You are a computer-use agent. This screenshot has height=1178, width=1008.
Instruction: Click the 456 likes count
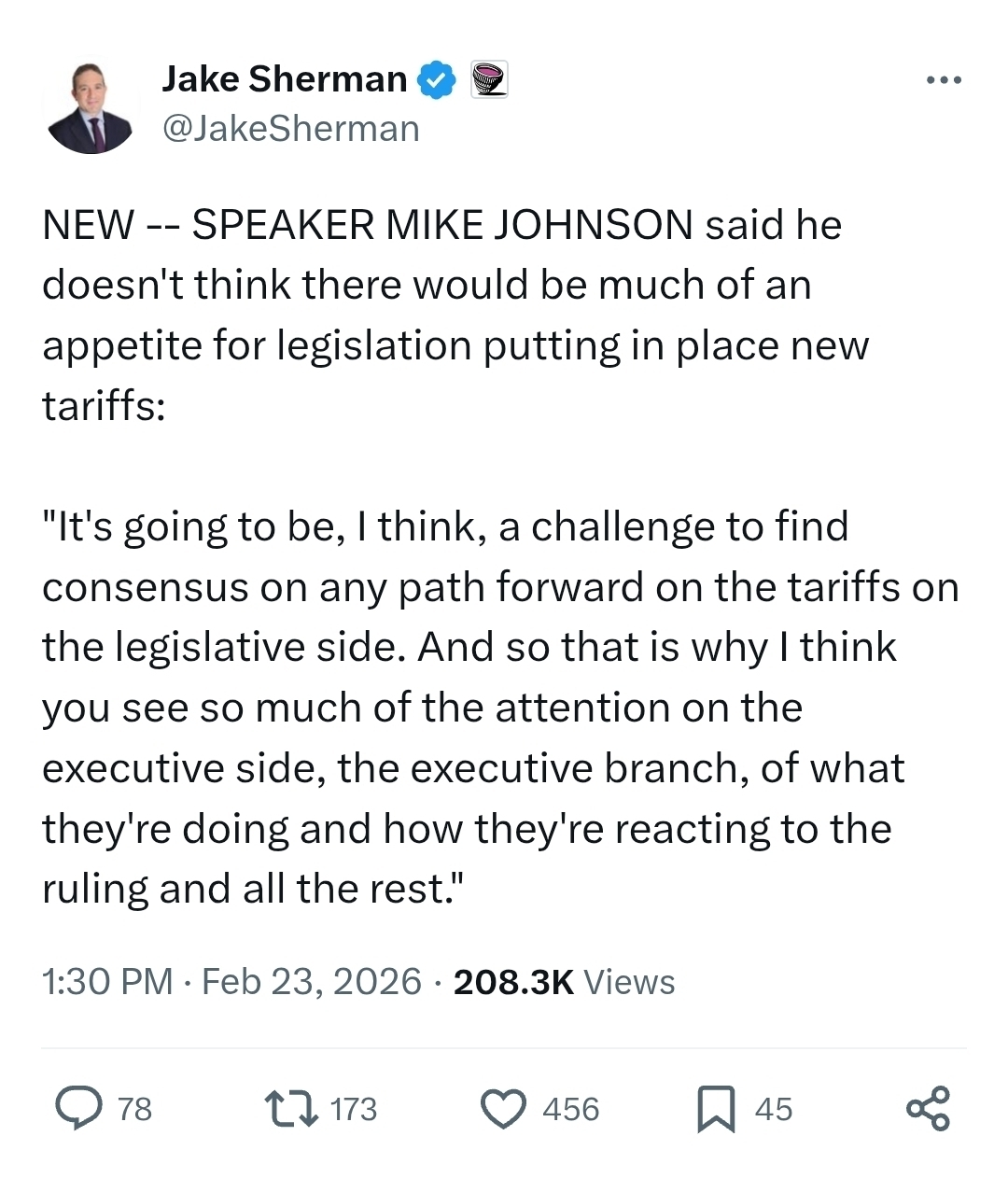coord(570,1109)
